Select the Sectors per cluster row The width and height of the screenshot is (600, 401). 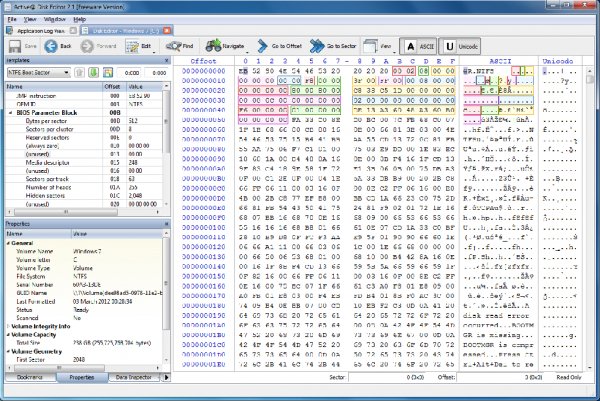pos(84,129)
